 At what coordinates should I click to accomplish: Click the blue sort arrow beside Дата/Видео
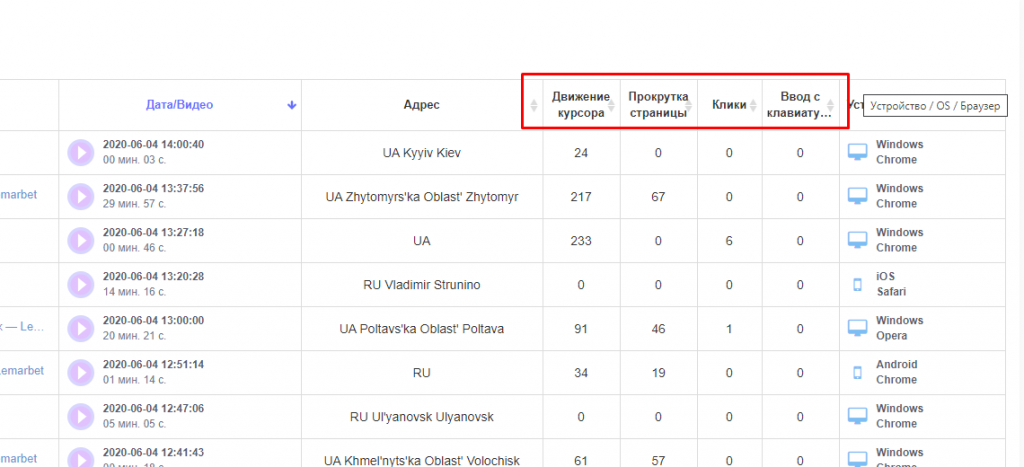pyautogui.click(x=292, y=105)
